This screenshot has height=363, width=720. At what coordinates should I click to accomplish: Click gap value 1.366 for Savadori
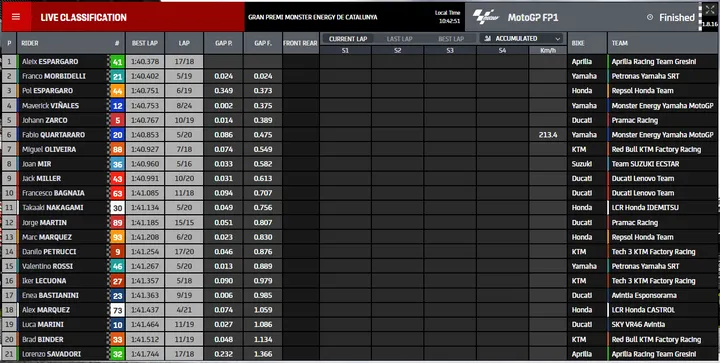coord(263,354)
